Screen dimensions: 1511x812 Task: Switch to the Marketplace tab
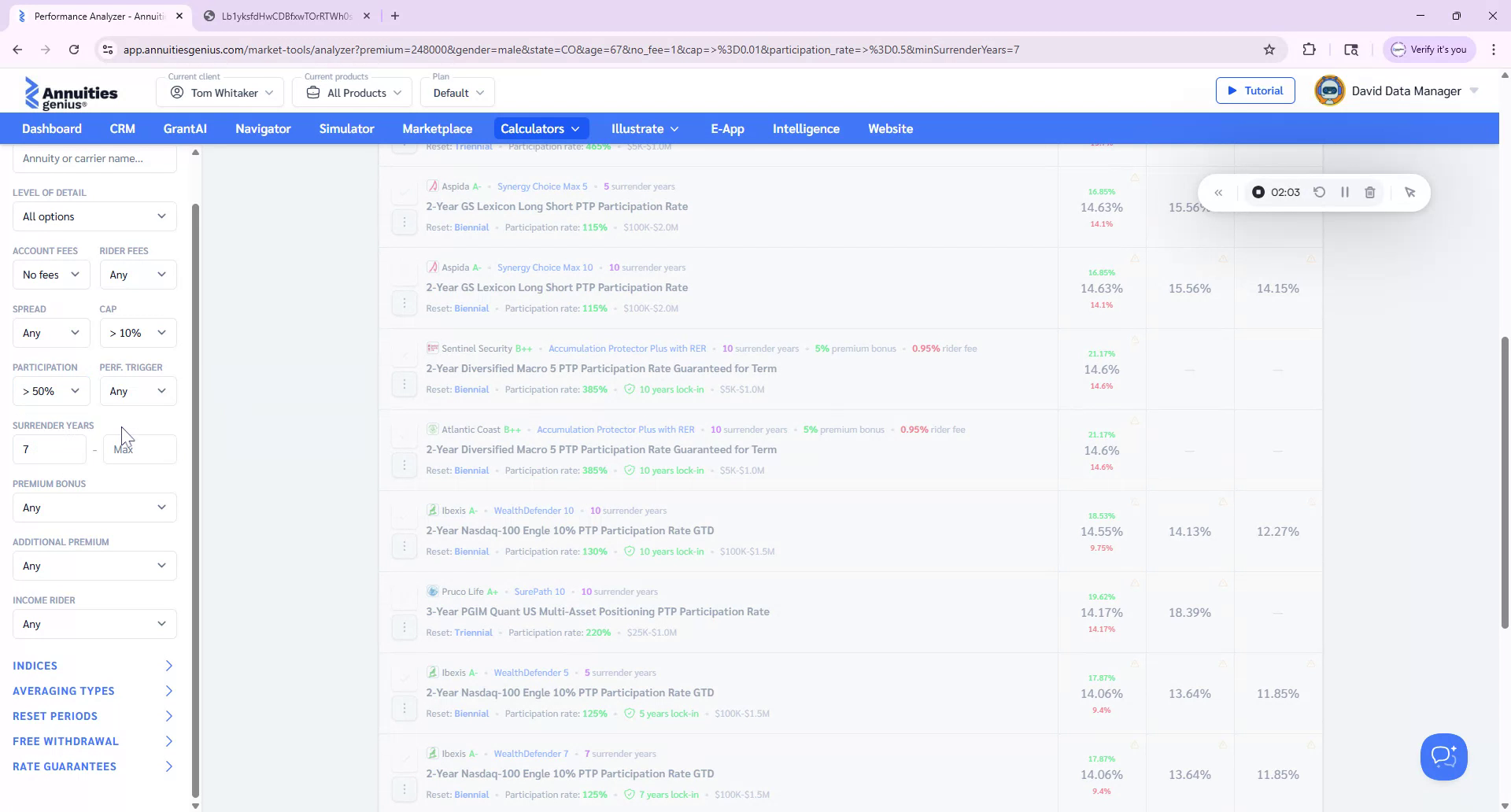pos(438,128)
